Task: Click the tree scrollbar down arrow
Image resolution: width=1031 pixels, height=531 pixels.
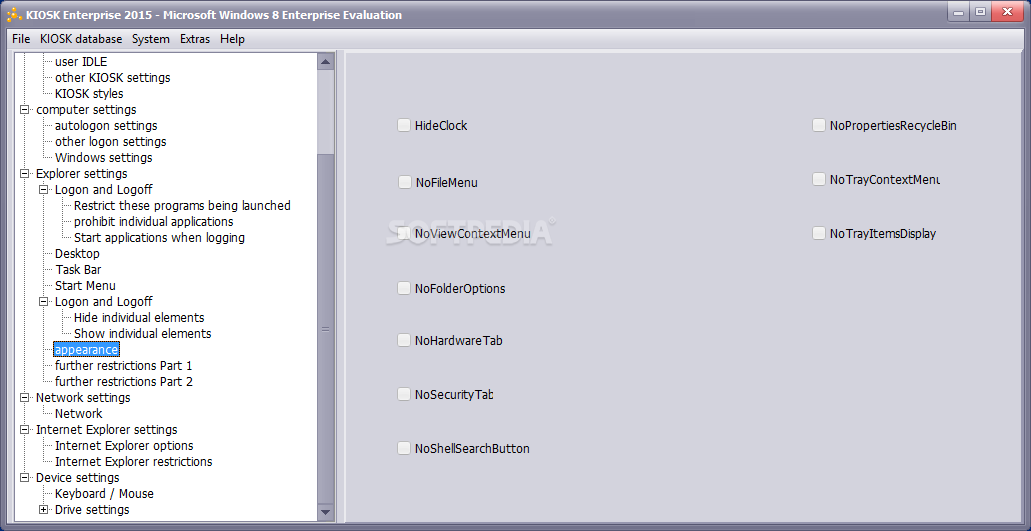Action: click(325, 512)
